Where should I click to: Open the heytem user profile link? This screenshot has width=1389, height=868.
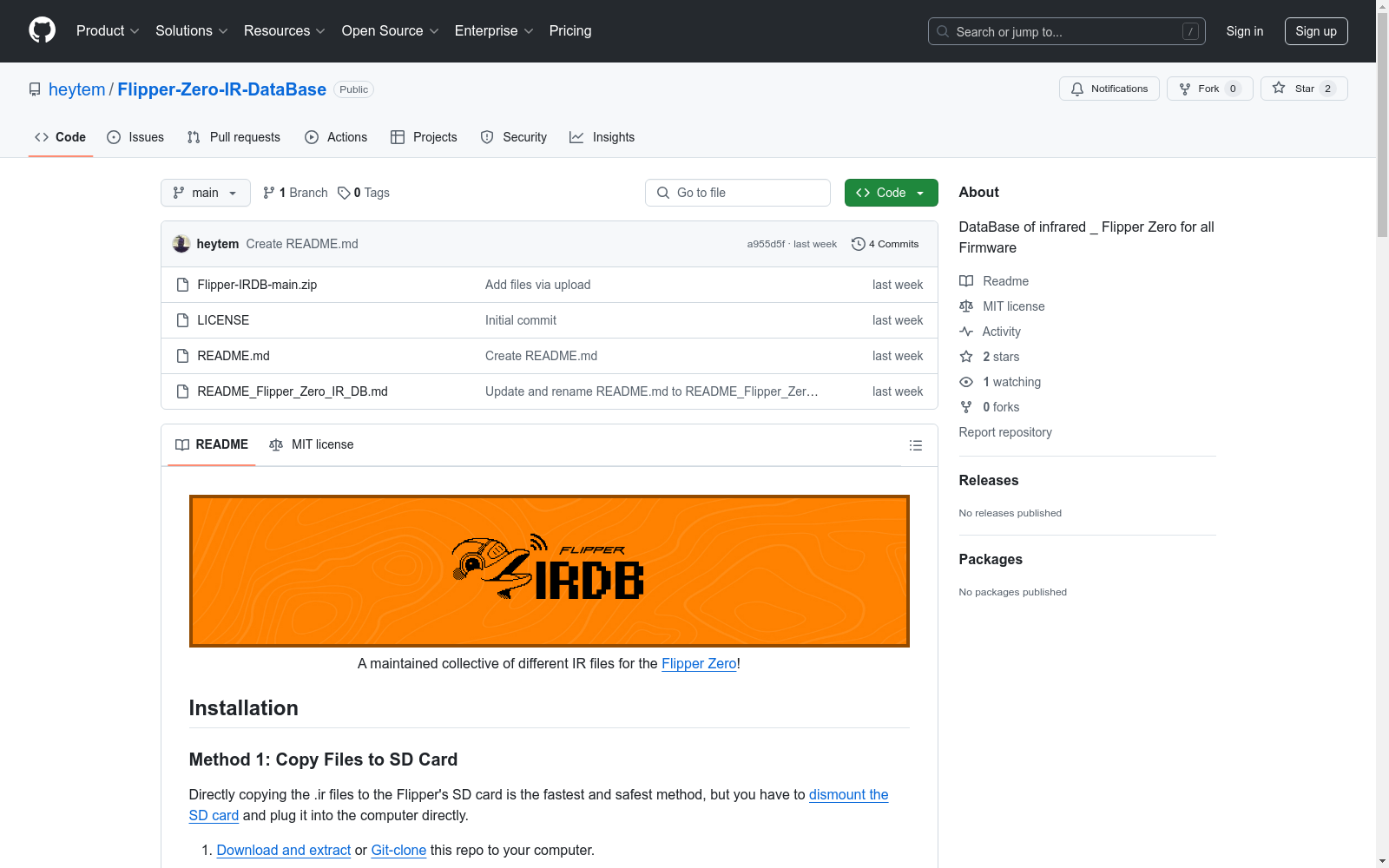76,89
